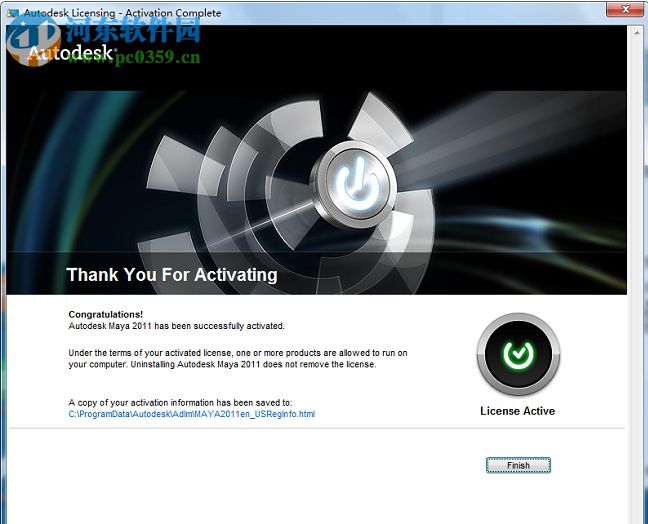This screenshot has height=524, width=648.
Task: Click the 'Uninstalling Autodesk Maya 2011' text line
Action: coord(222,364)
